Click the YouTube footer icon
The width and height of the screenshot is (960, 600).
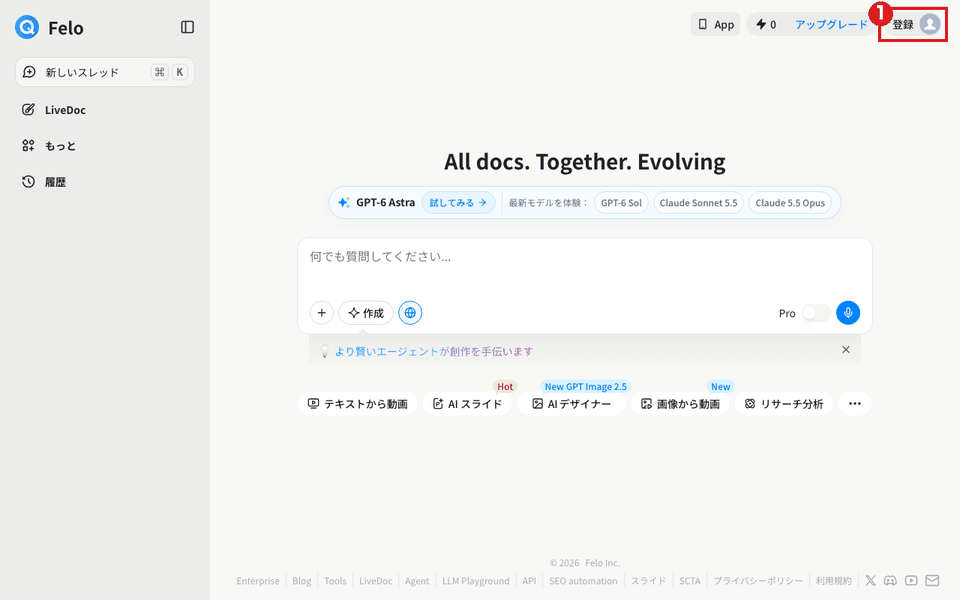[911, 580]
